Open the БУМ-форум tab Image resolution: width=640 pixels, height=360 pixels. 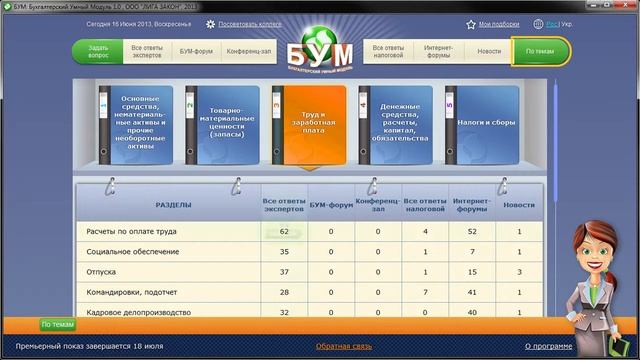pyautogui.click(x=196, y=51)
